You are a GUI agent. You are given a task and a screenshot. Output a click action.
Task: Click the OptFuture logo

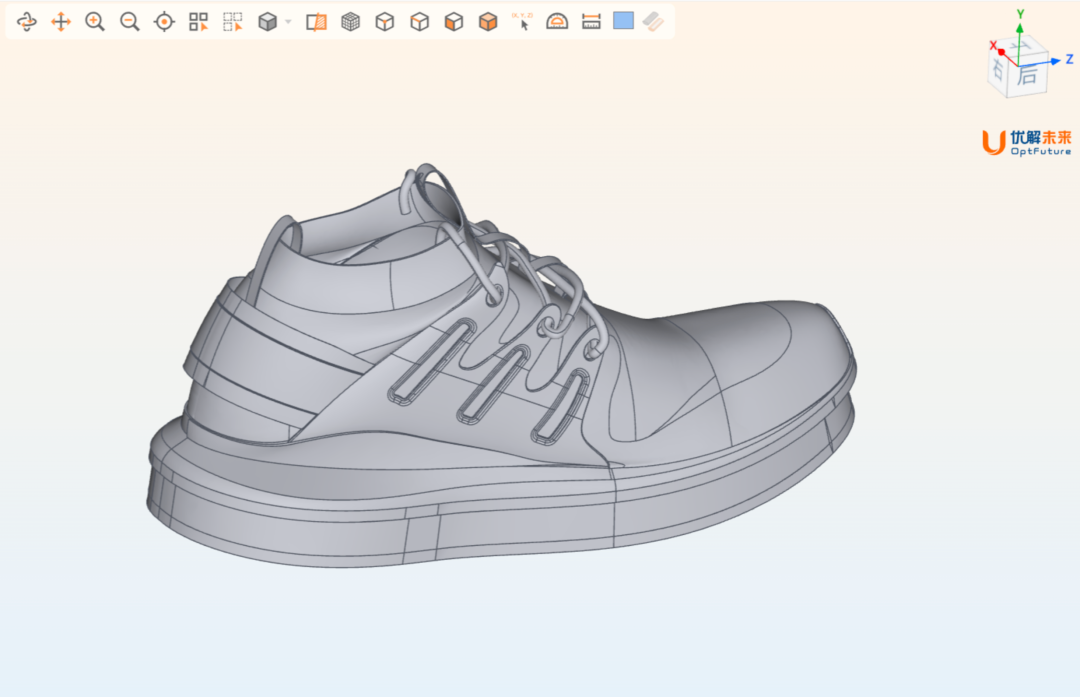(1026, 142)
